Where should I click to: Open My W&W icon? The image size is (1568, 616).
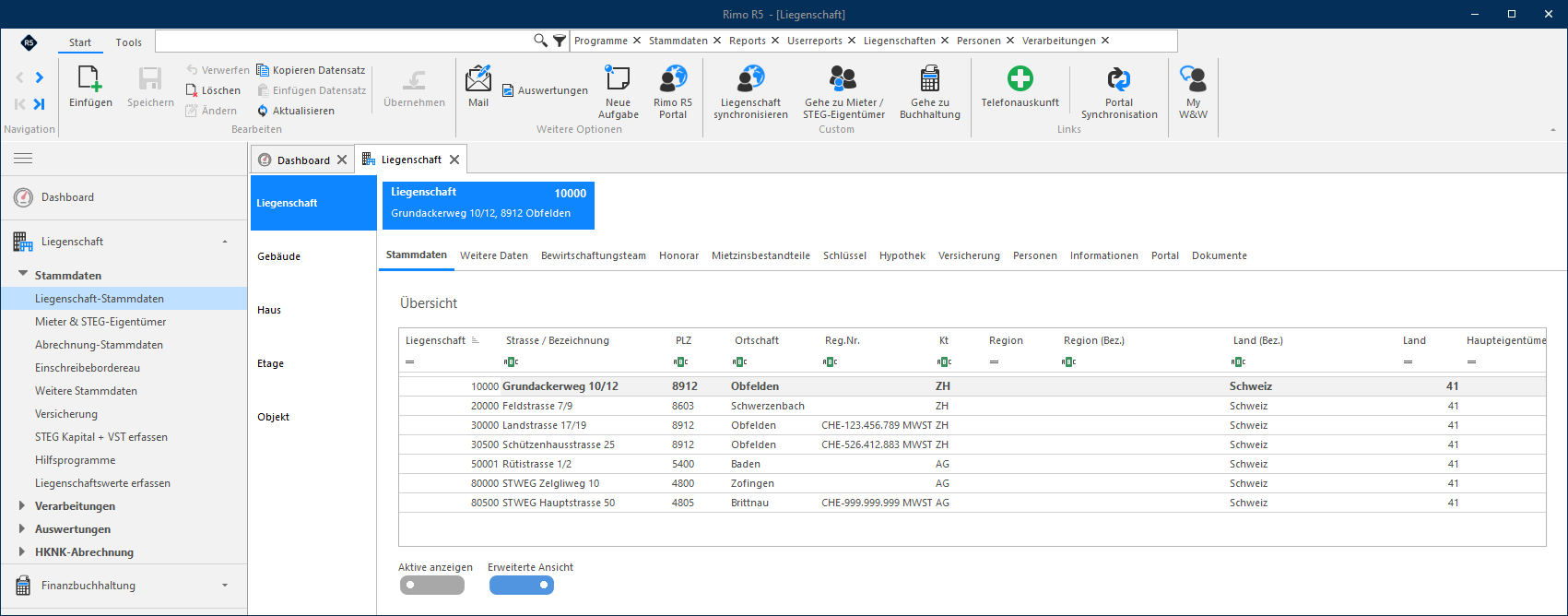click(1193, 78)
